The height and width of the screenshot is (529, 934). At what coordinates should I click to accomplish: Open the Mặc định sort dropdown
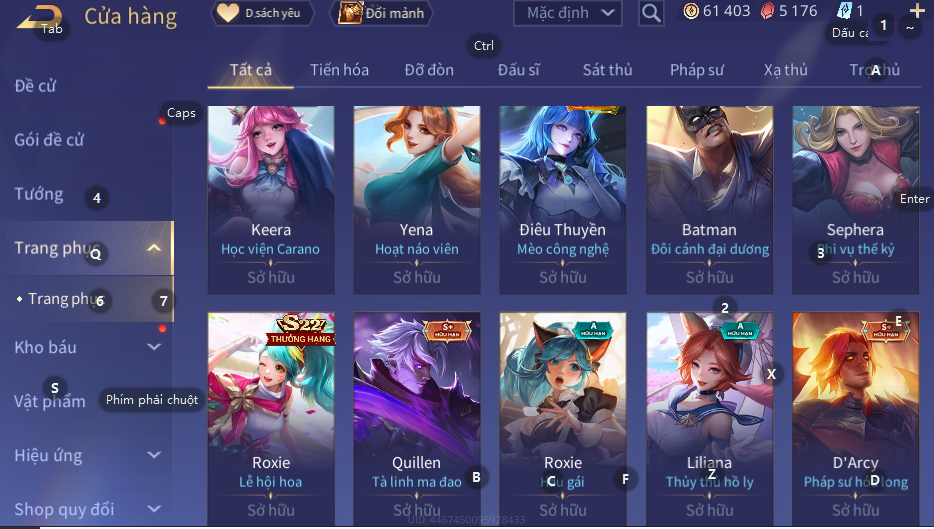click(x=568, y=13)
